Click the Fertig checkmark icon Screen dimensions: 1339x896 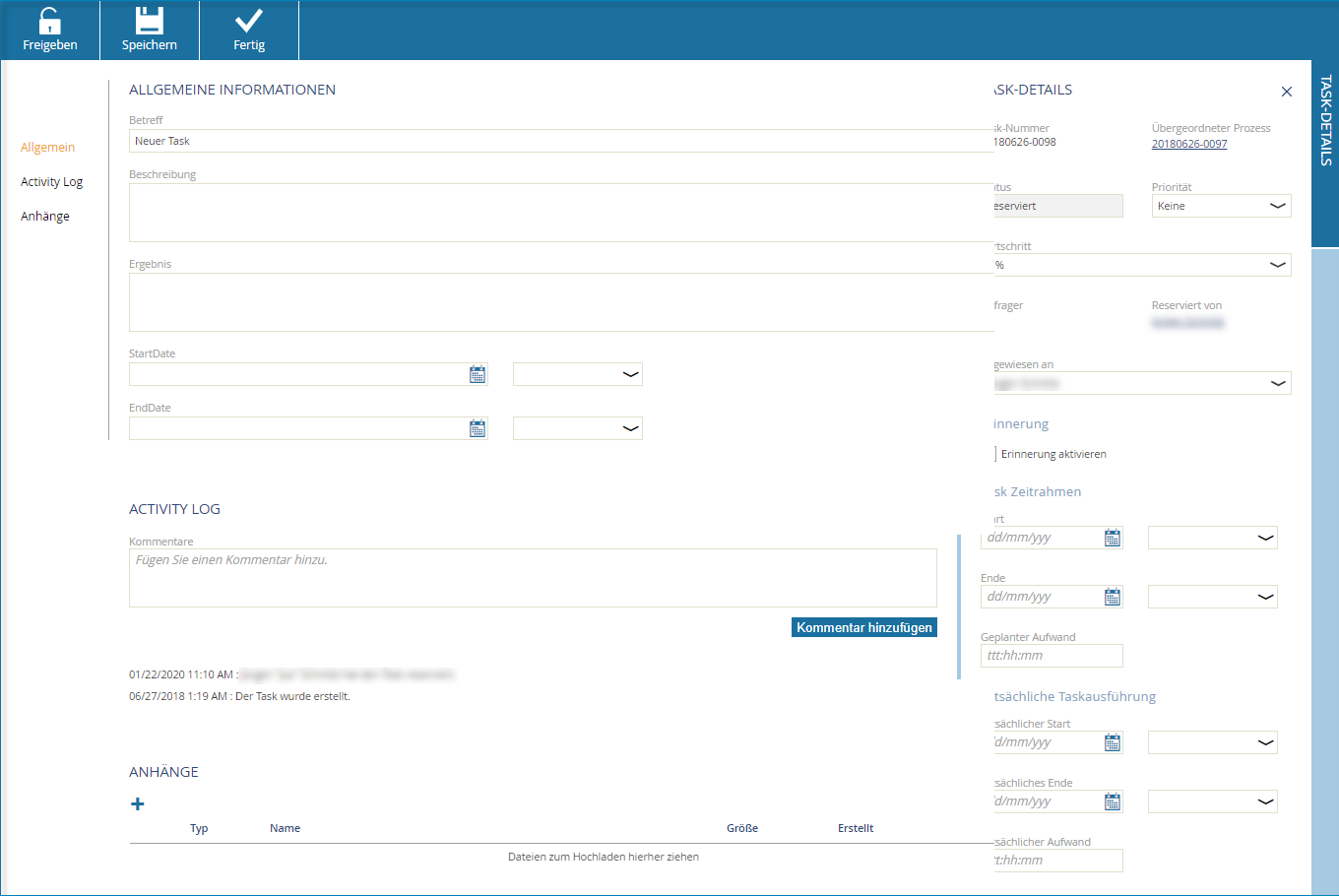[249, 21]
